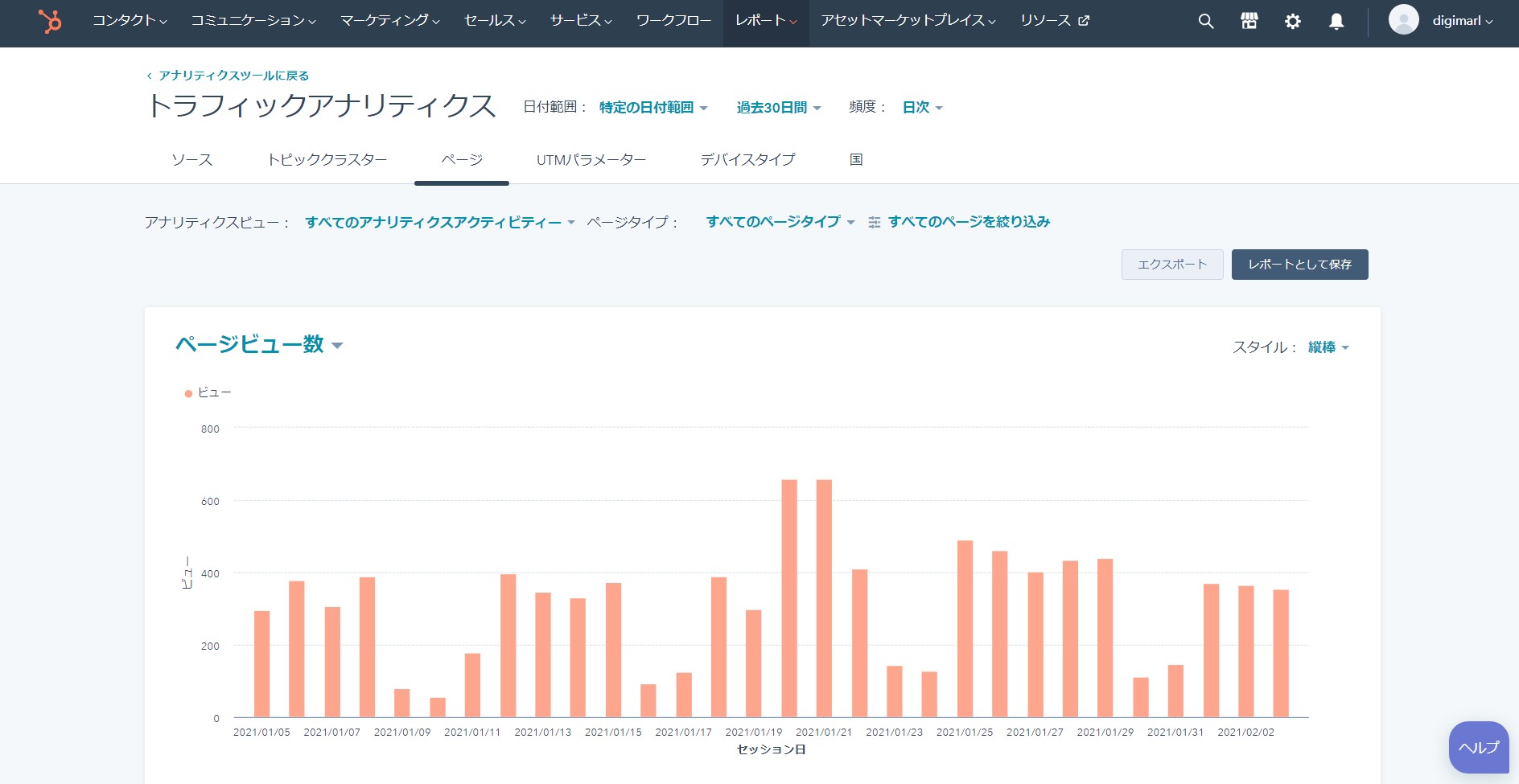Click the bar for 2021/01/05
This screenshot has height=784, width=1519.
coord(261,664)
